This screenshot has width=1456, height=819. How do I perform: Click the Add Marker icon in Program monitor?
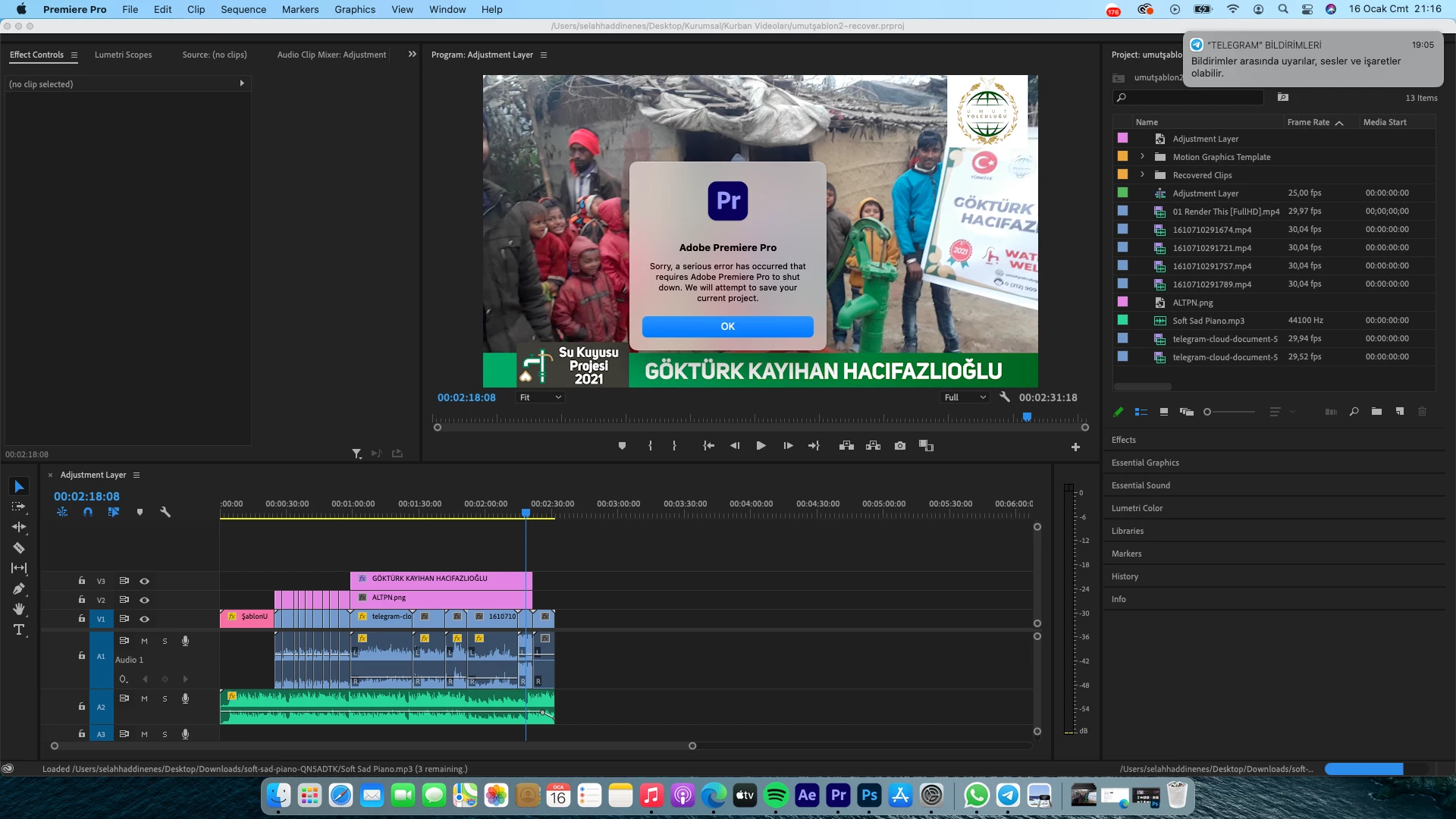coord(622,446)
